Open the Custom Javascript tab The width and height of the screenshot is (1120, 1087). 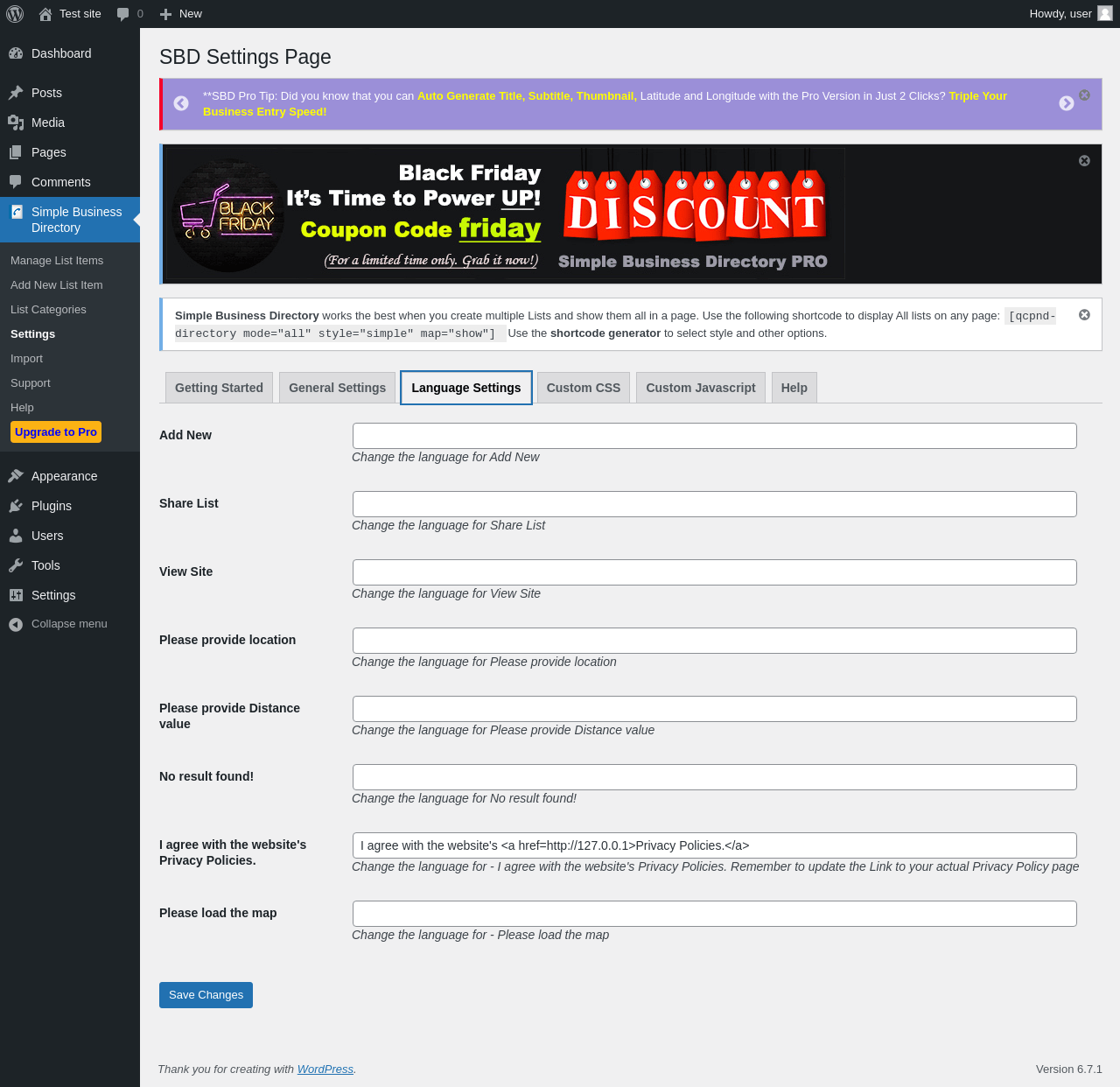pos(701,388)
